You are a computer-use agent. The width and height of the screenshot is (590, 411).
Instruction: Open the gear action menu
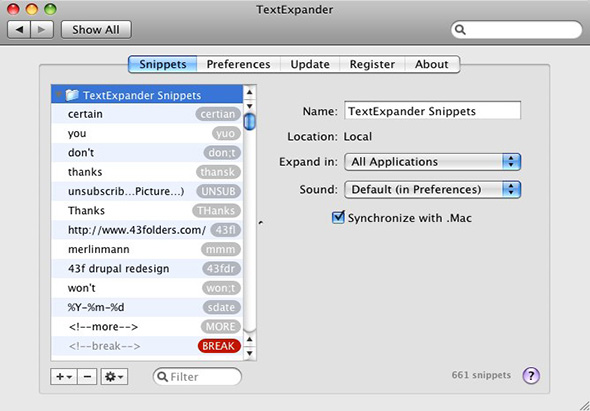[x=114, y=376]
